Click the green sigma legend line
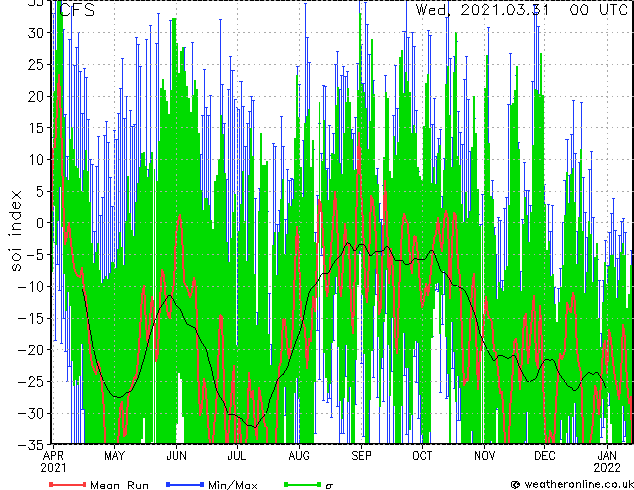The height and width of the screenshot is (490, 634). pos(302,484)
